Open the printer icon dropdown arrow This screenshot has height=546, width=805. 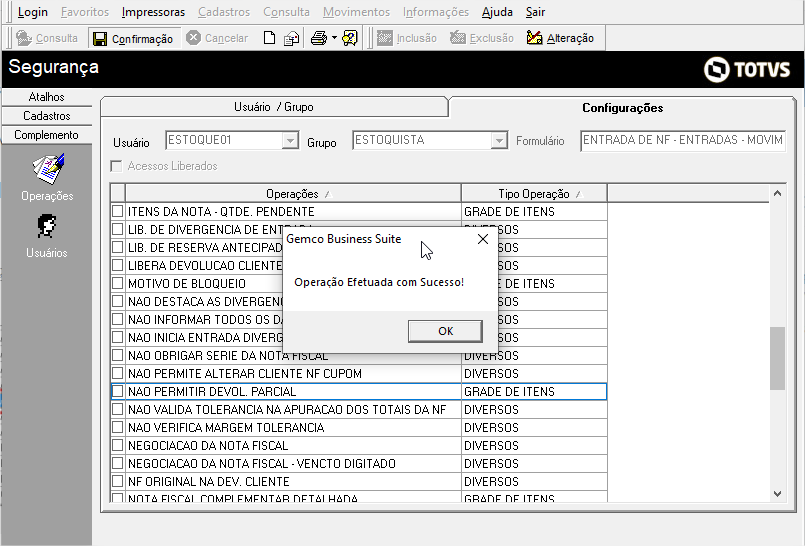coord(334,38)
